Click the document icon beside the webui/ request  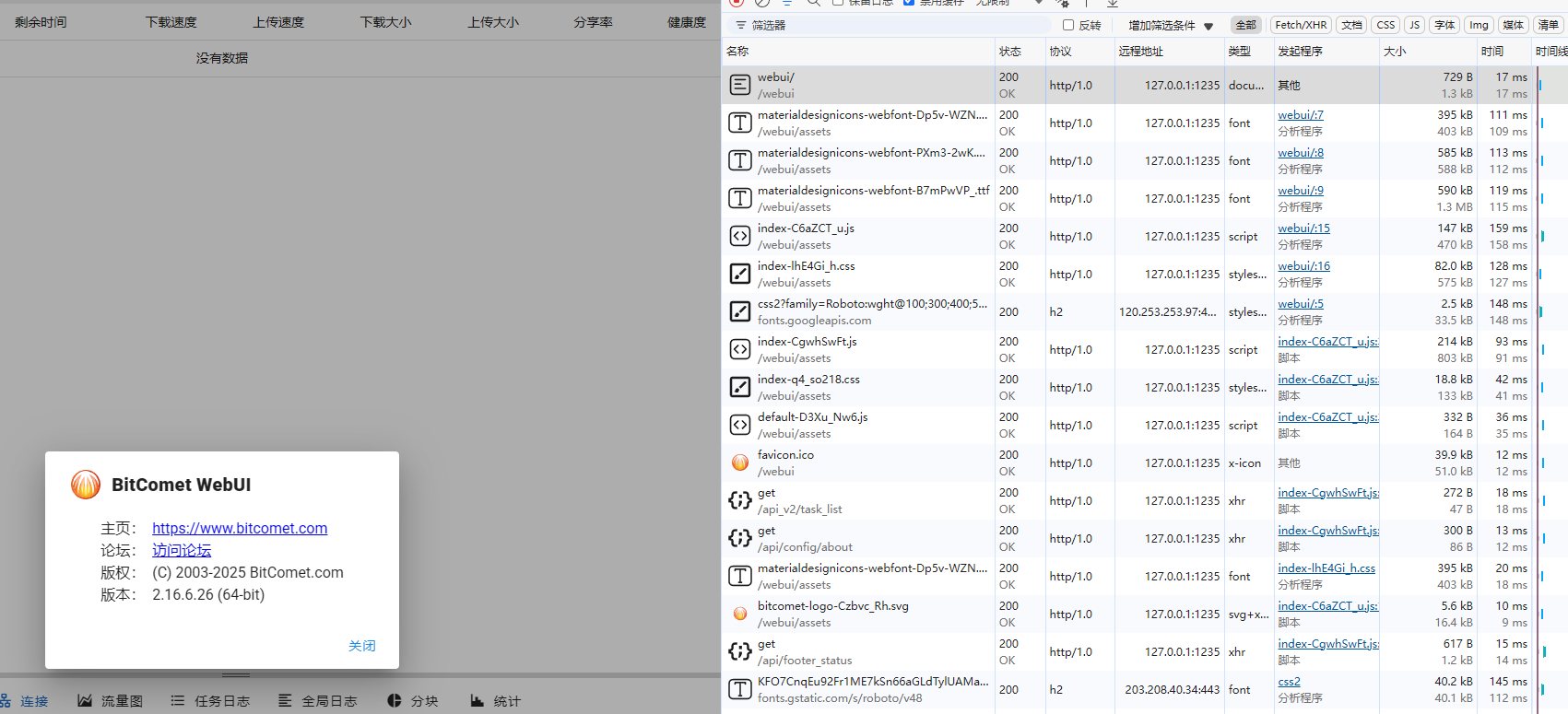click(x=739, y=85)
